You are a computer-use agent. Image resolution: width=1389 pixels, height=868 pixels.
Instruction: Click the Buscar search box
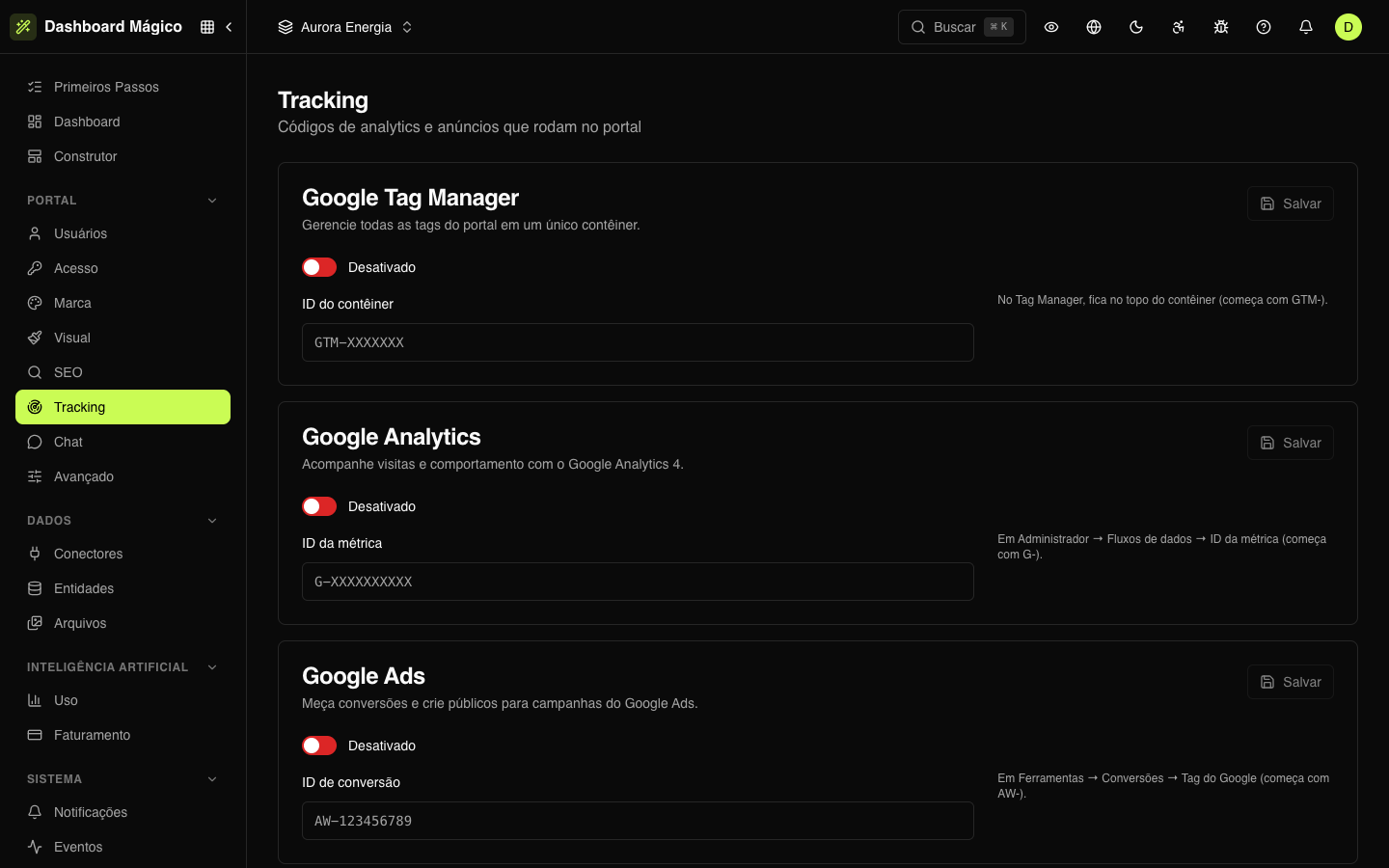click(x=962, y=27)
